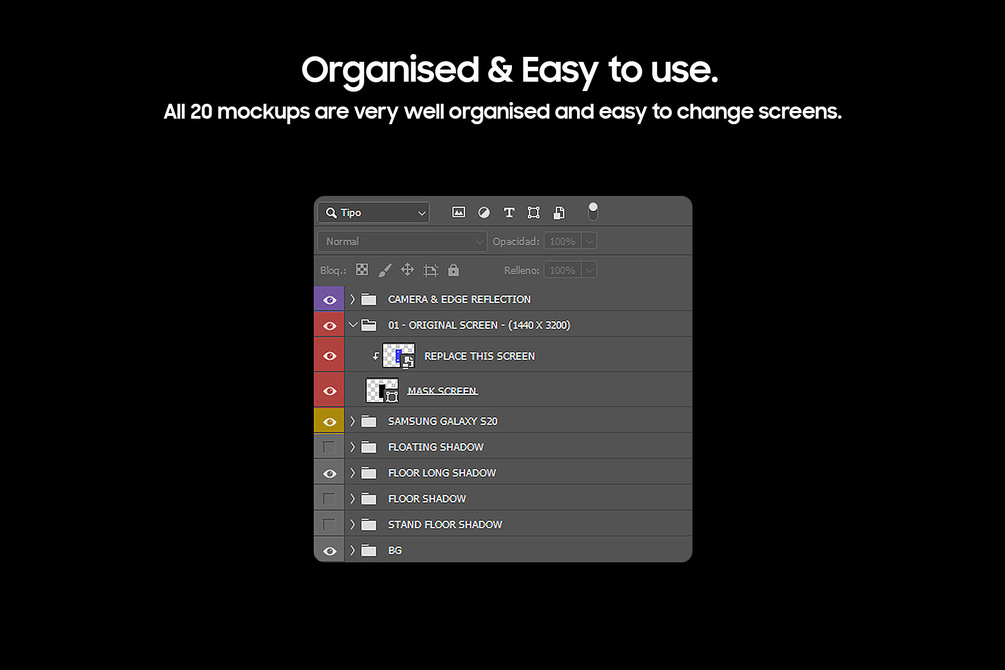The height and width of the screenshot is (670, 1005).
Task: Hide the BG group
Action: [329, 551]
